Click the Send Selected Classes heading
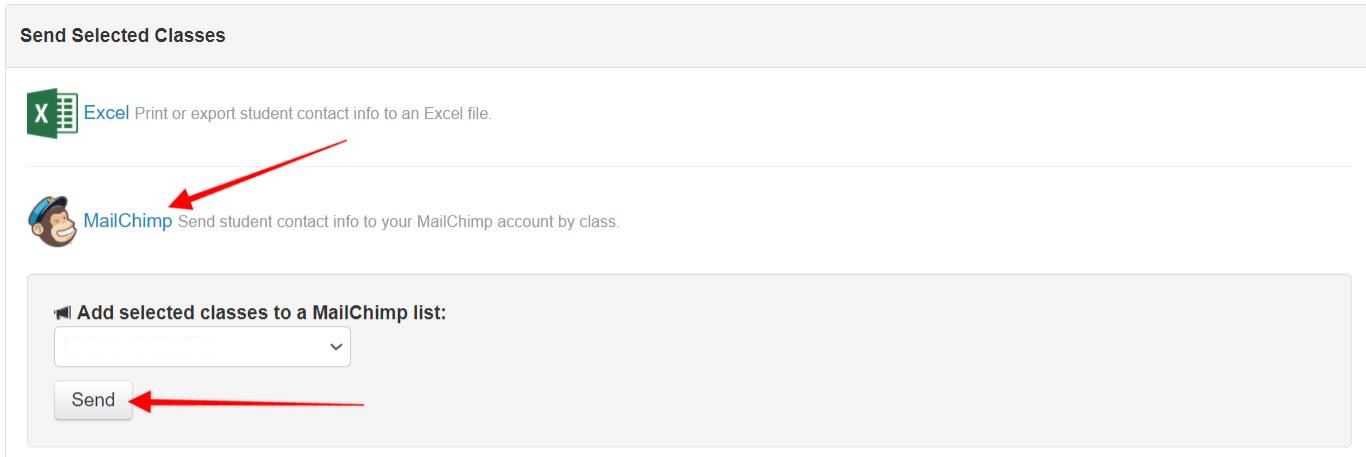Image resolution: width=1366 pixels, height=457 pixels. click(x=123, y=36)
